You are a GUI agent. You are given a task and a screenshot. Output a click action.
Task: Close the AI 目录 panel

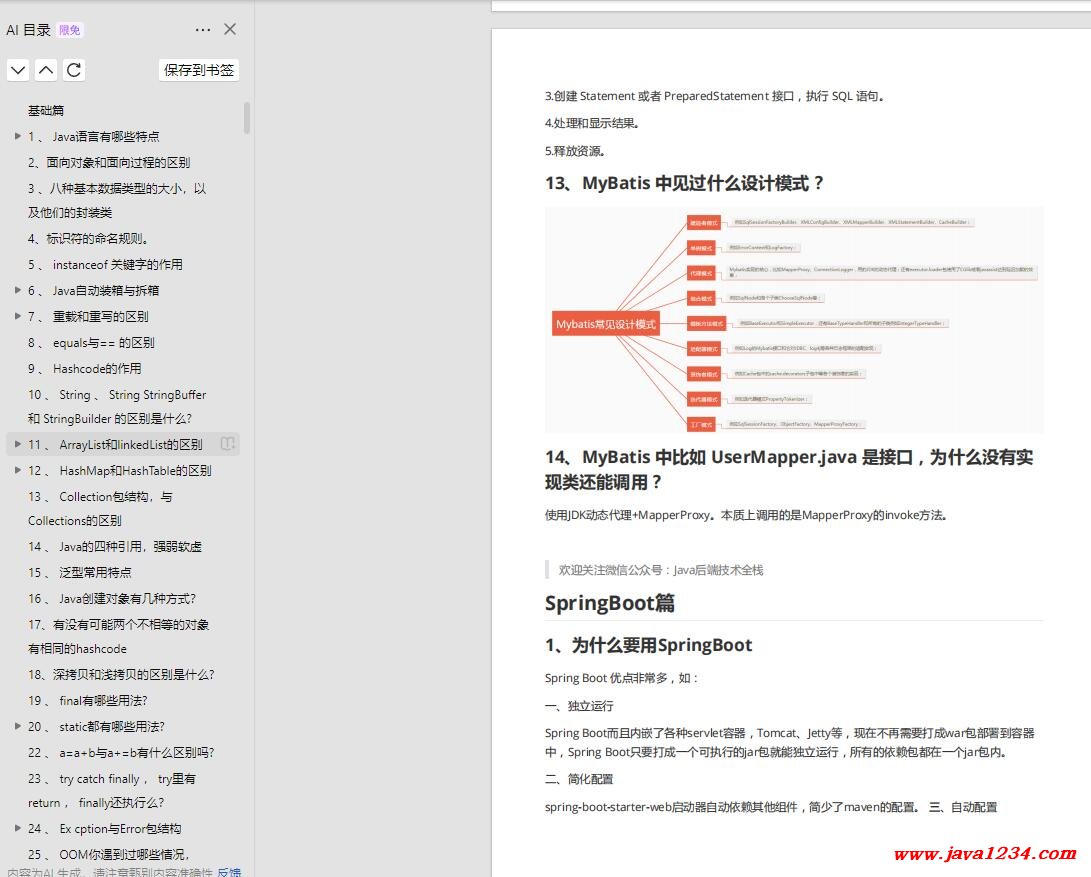pyautogui.click(x=230, y=30)
